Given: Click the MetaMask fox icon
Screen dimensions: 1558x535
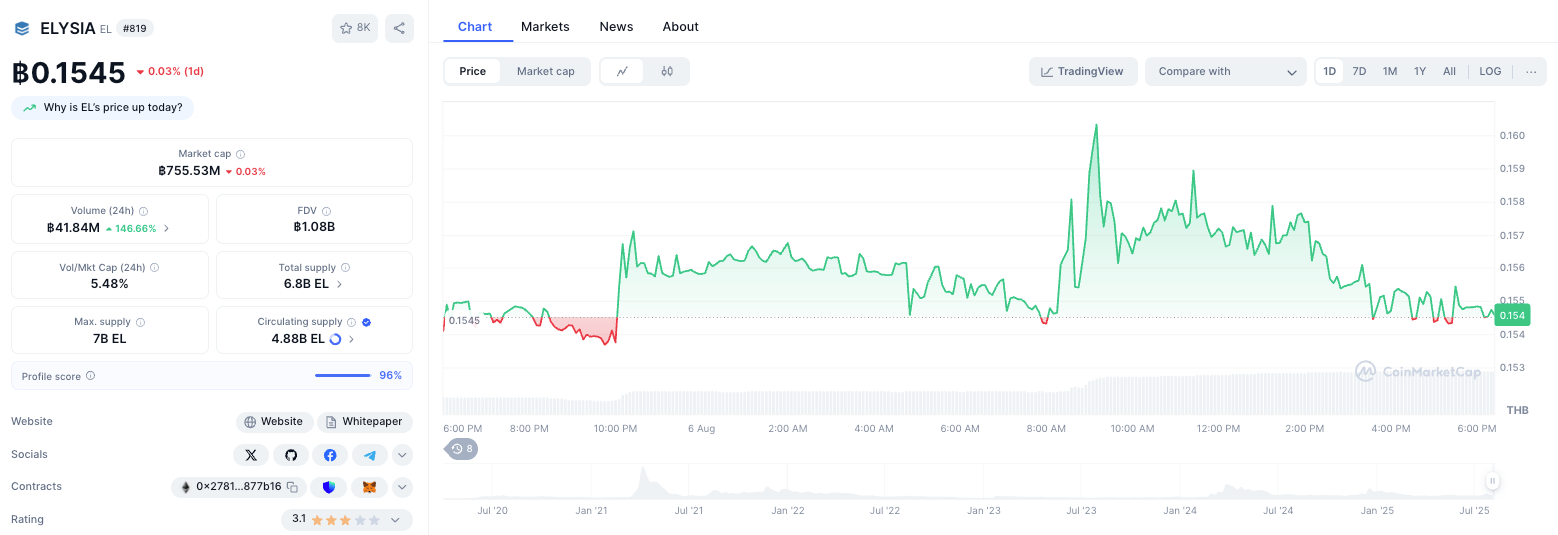Looking at the screenshot, I should click(369, 487).
